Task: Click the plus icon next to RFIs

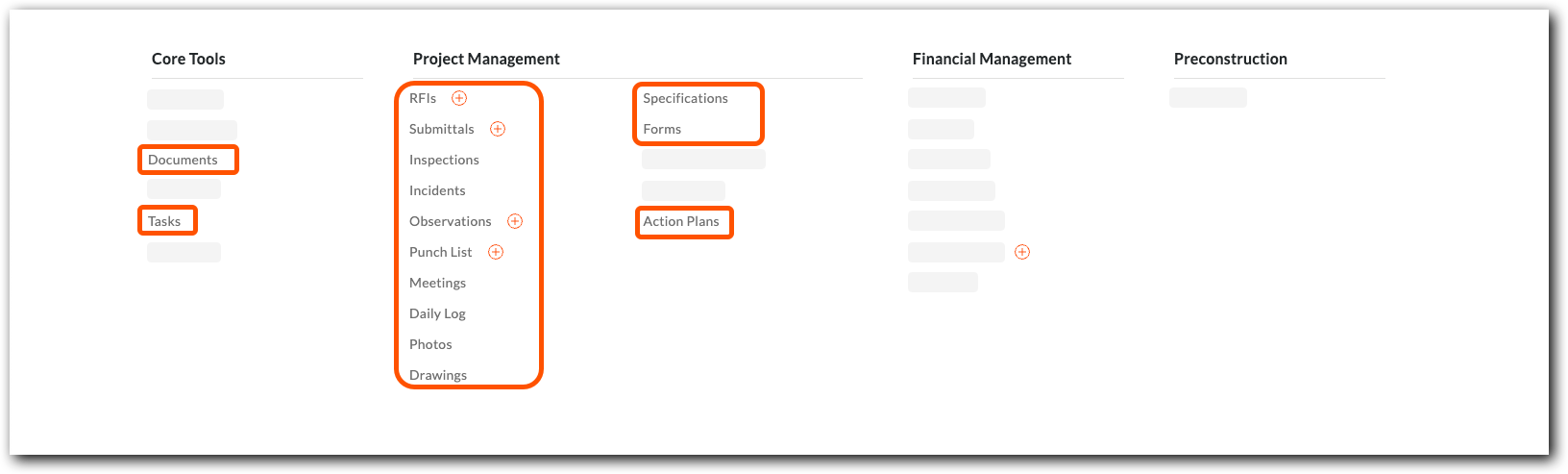Action: 459,98
